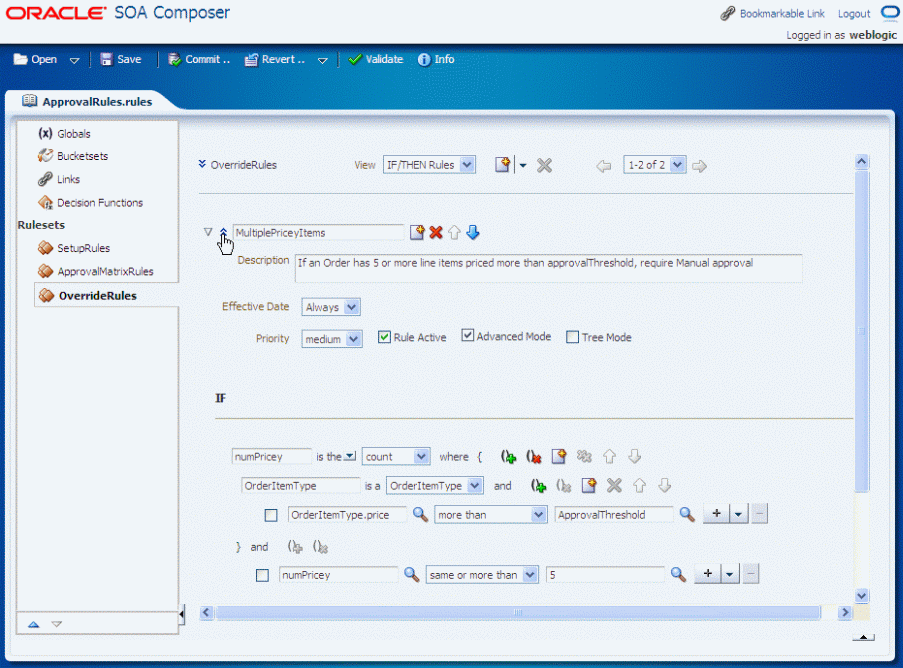Image resolution: width=903 pixels, height=668 pixels.
Task: Click the red delete rule X icon
Action: (x=436, y=233)
